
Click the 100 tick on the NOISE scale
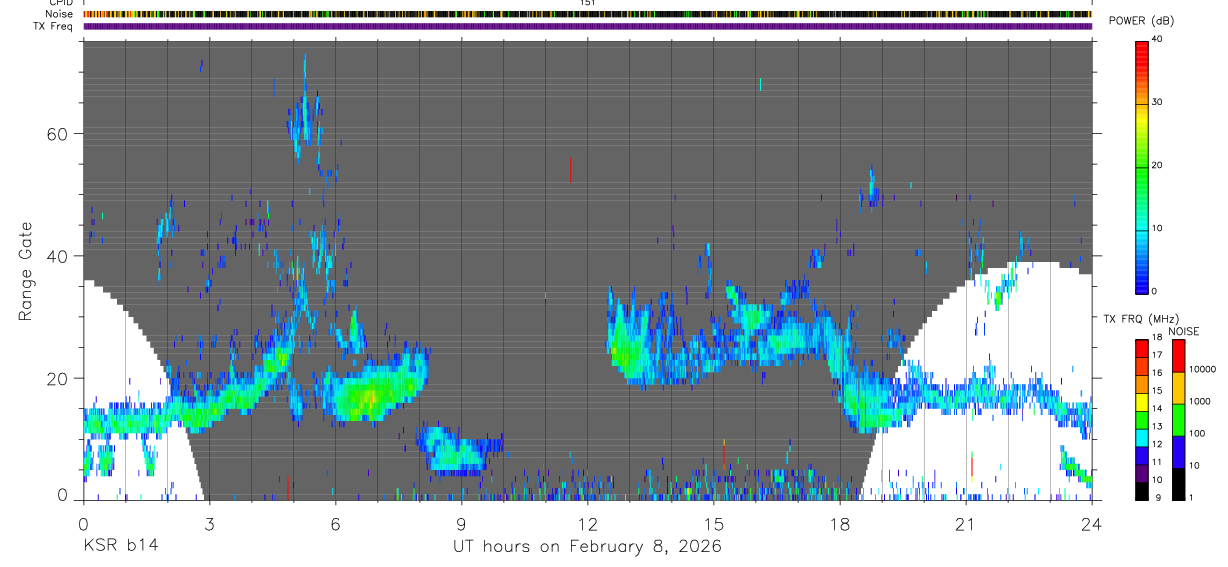[x=1198, y=433]
